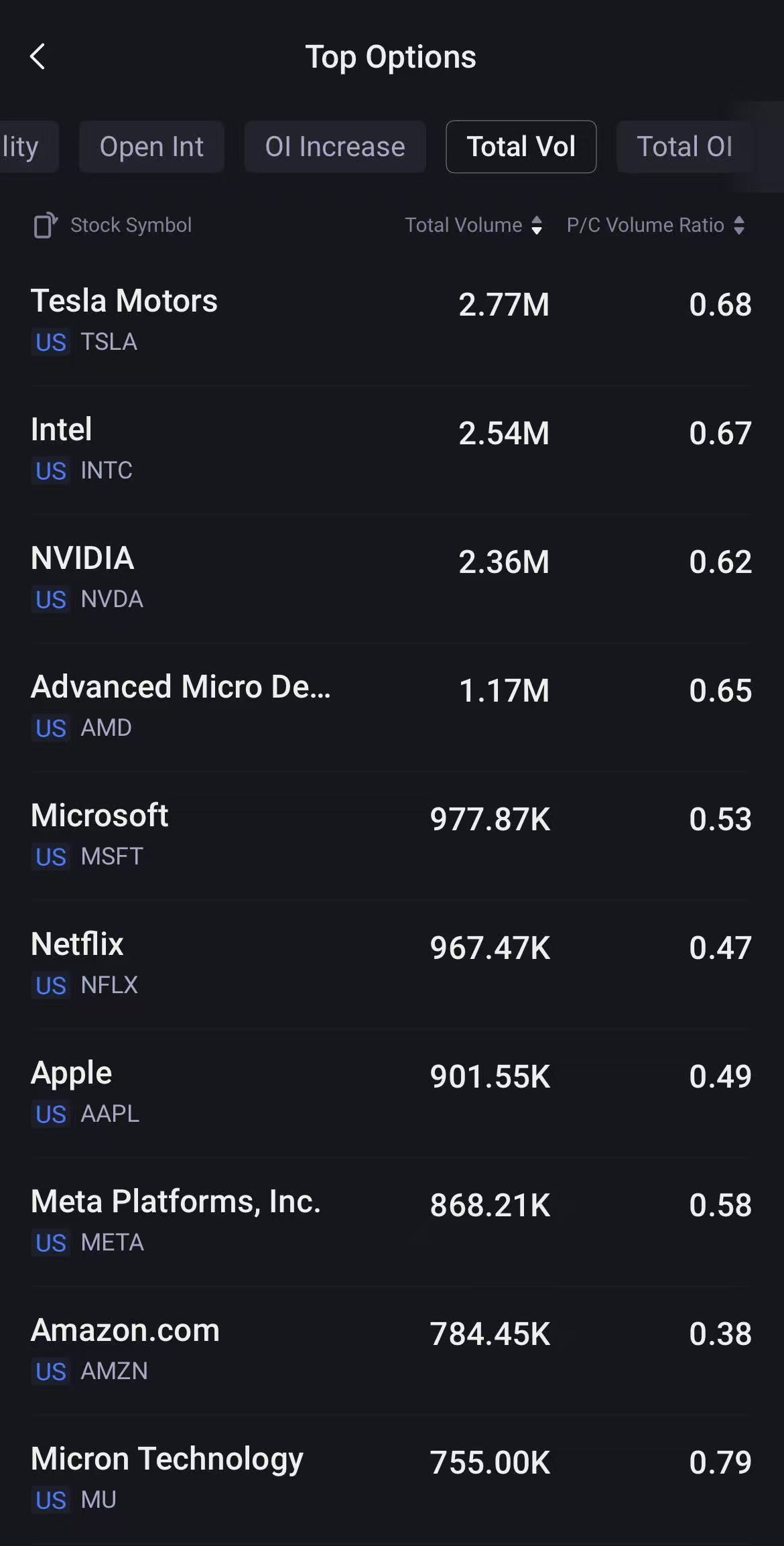
Task: Switch to the Open Int tab
Action: 151,147
